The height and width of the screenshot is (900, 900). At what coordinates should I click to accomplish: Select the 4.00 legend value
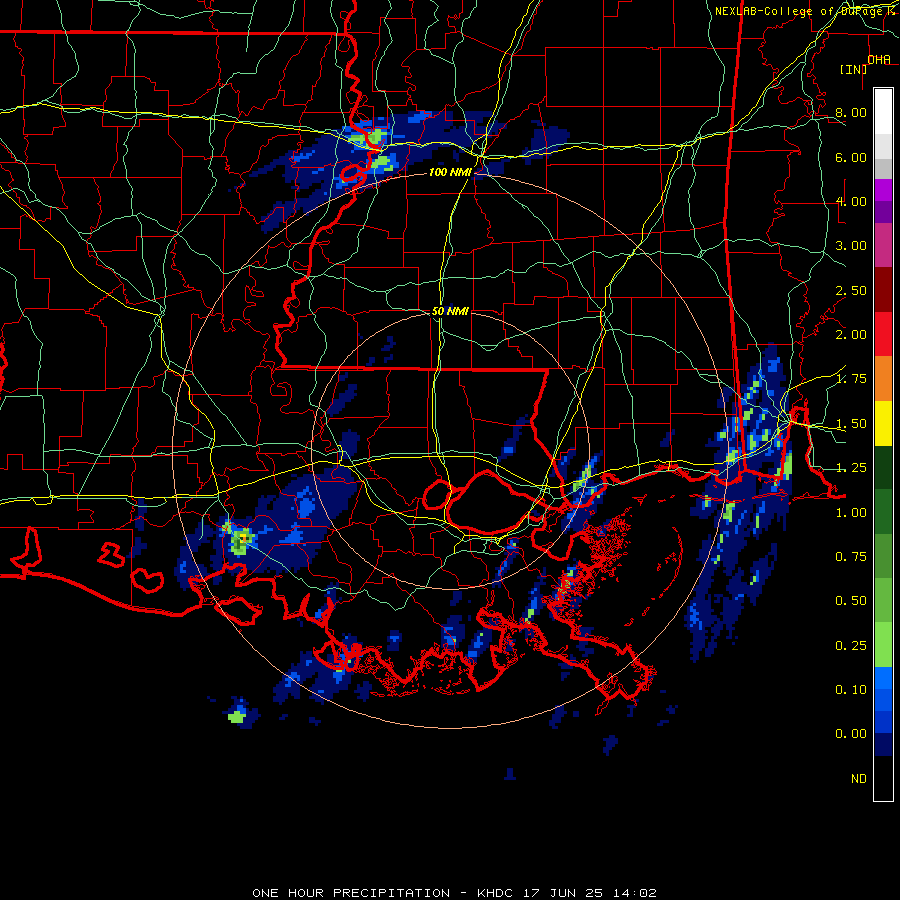(851, 201)
